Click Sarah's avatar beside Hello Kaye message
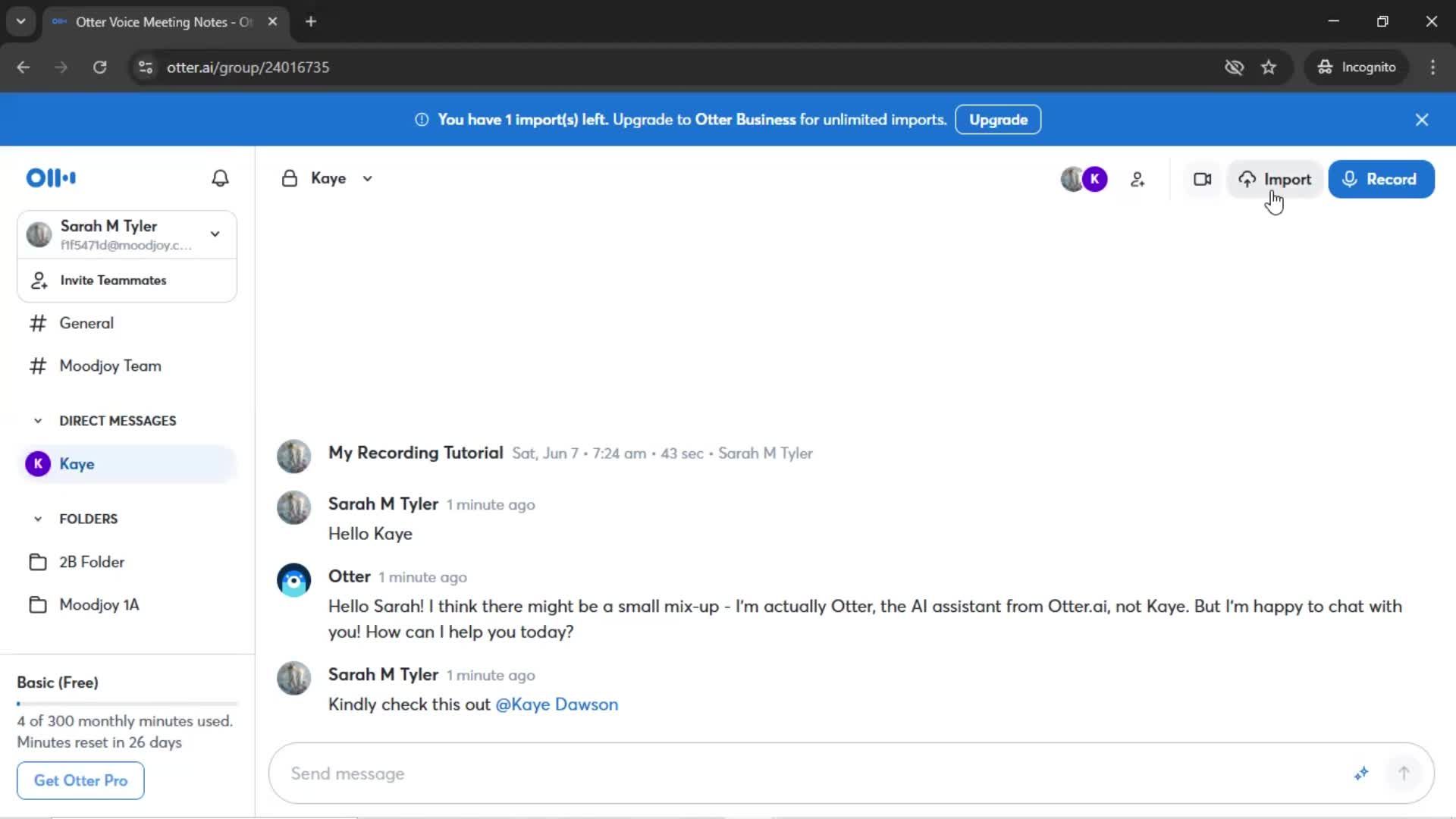 tap(294, 508)
